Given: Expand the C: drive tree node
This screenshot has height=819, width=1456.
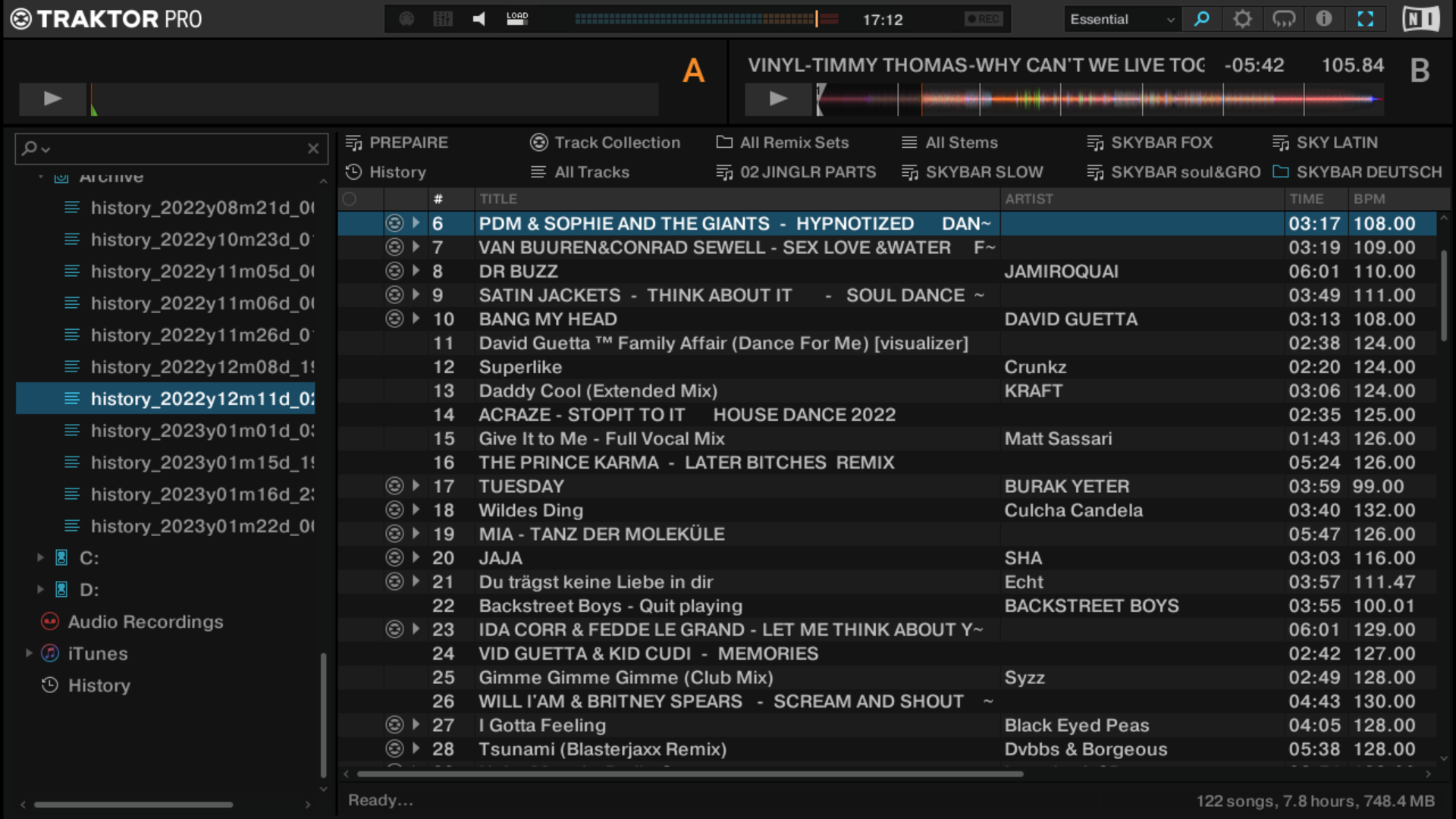Looking at the screenshot, I should pos(41,557).
